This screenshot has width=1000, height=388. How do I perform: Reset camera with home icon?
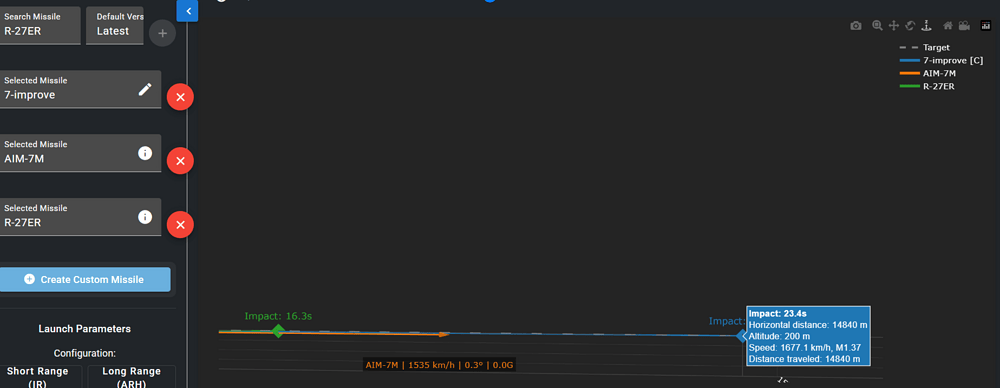click(948, 26)
